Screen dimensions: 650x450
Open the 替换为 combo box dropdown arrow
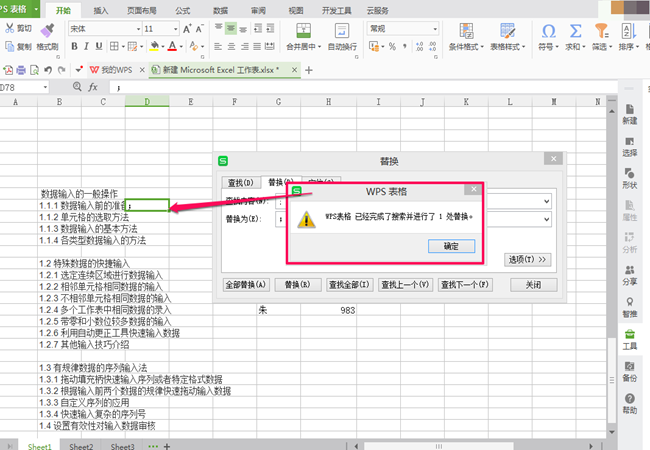coord(546,219)
